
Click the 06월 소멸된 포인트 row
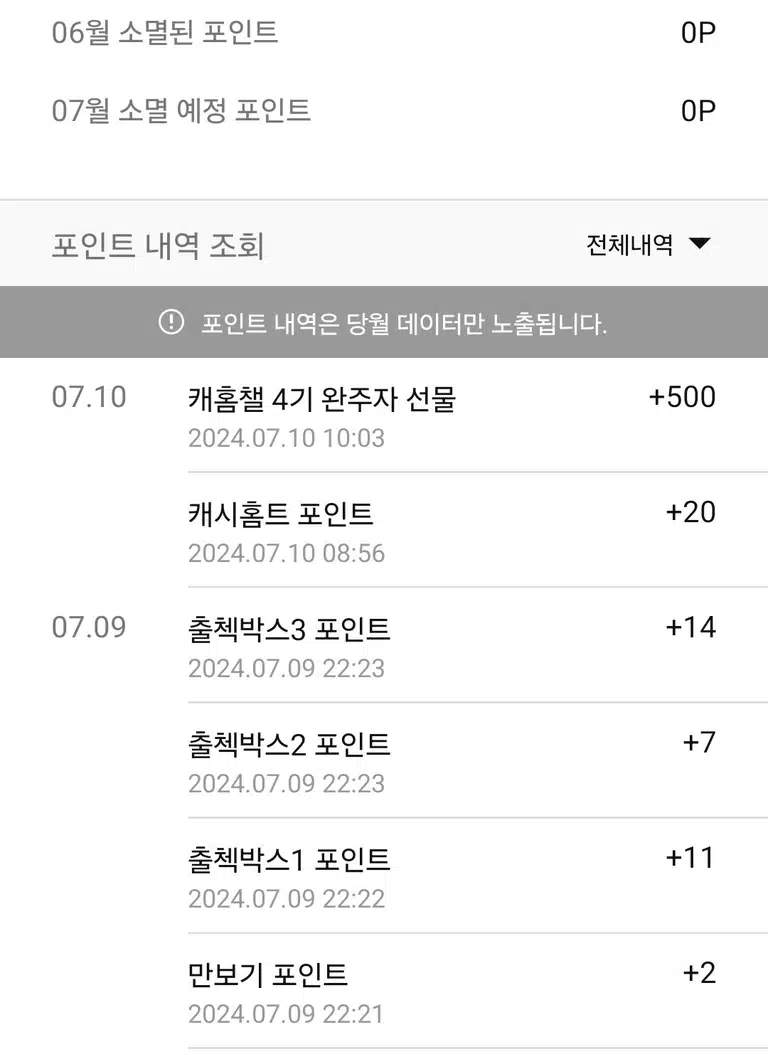(x=384, y=32)
